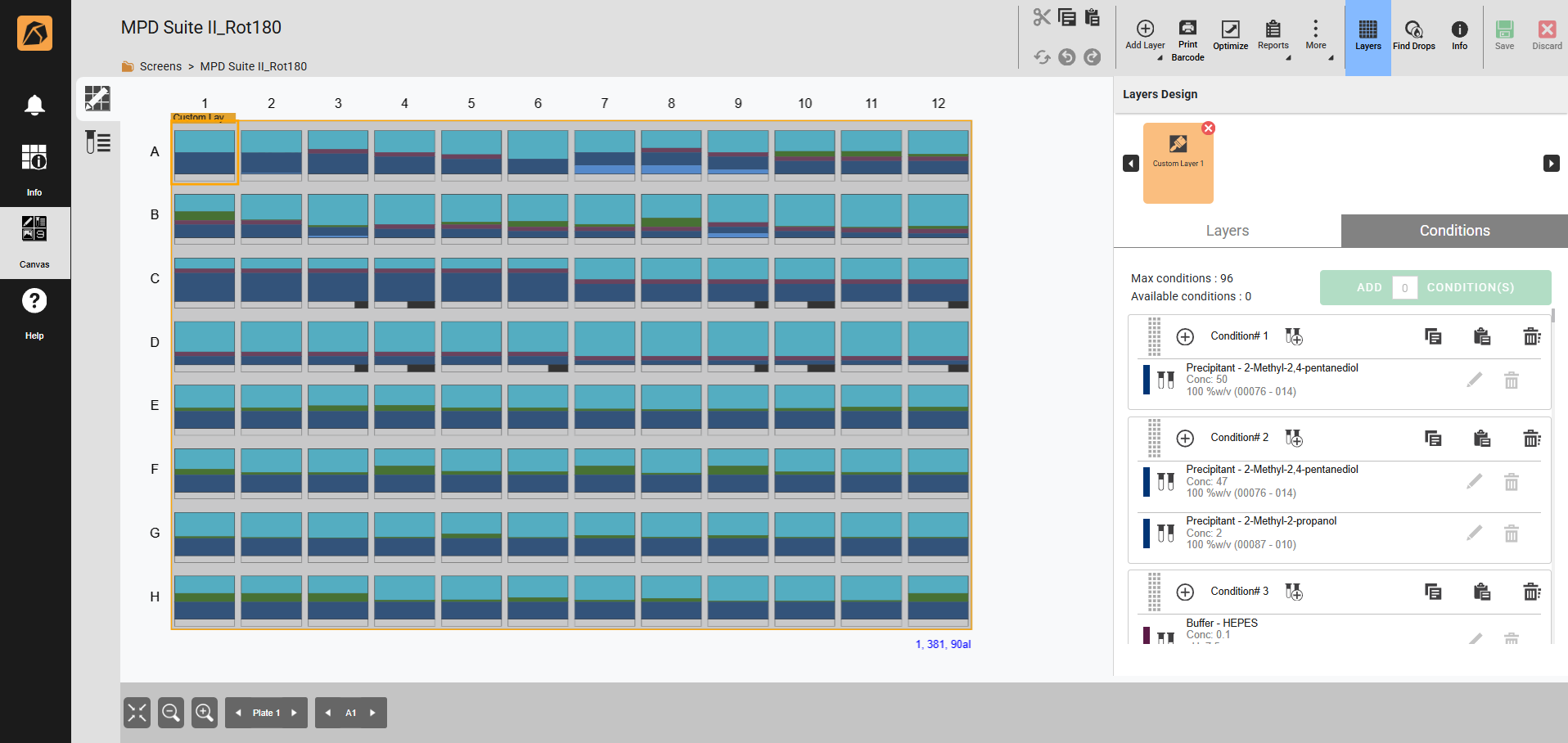
Task: Open Find Drops tool
Action: [1413, 35]
